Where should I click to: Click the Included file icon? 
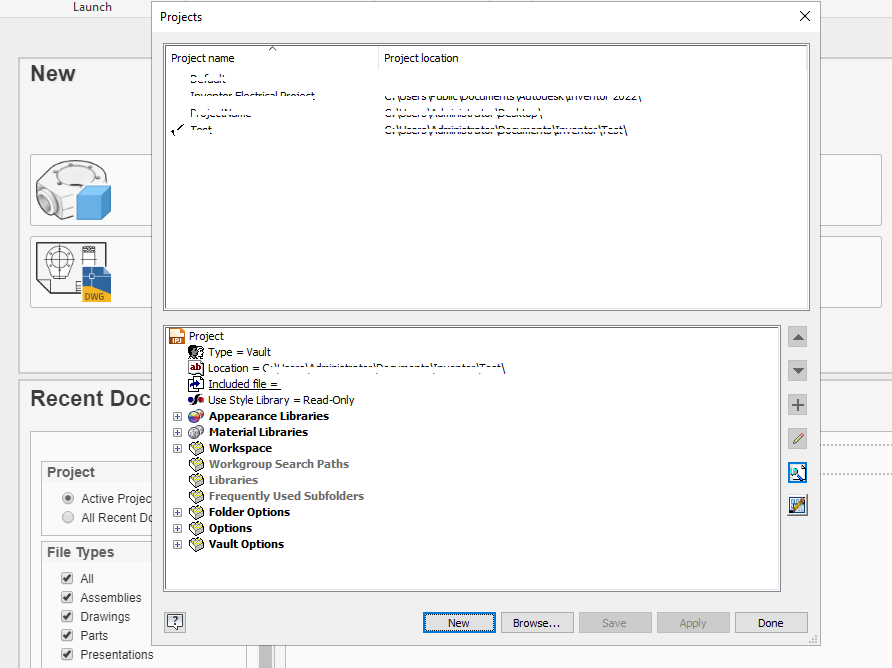coord(196,384)
